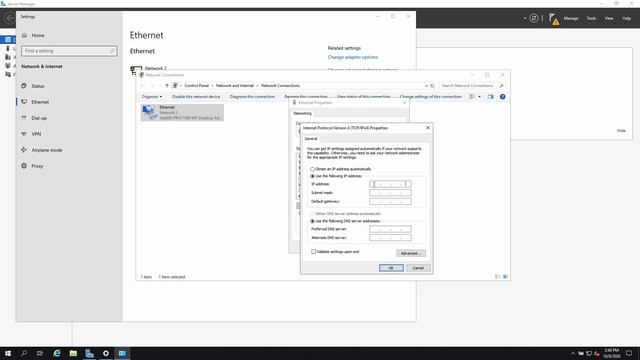Click Hide in the Server Manager panel
640x360 pixels.
click(621, 131)
